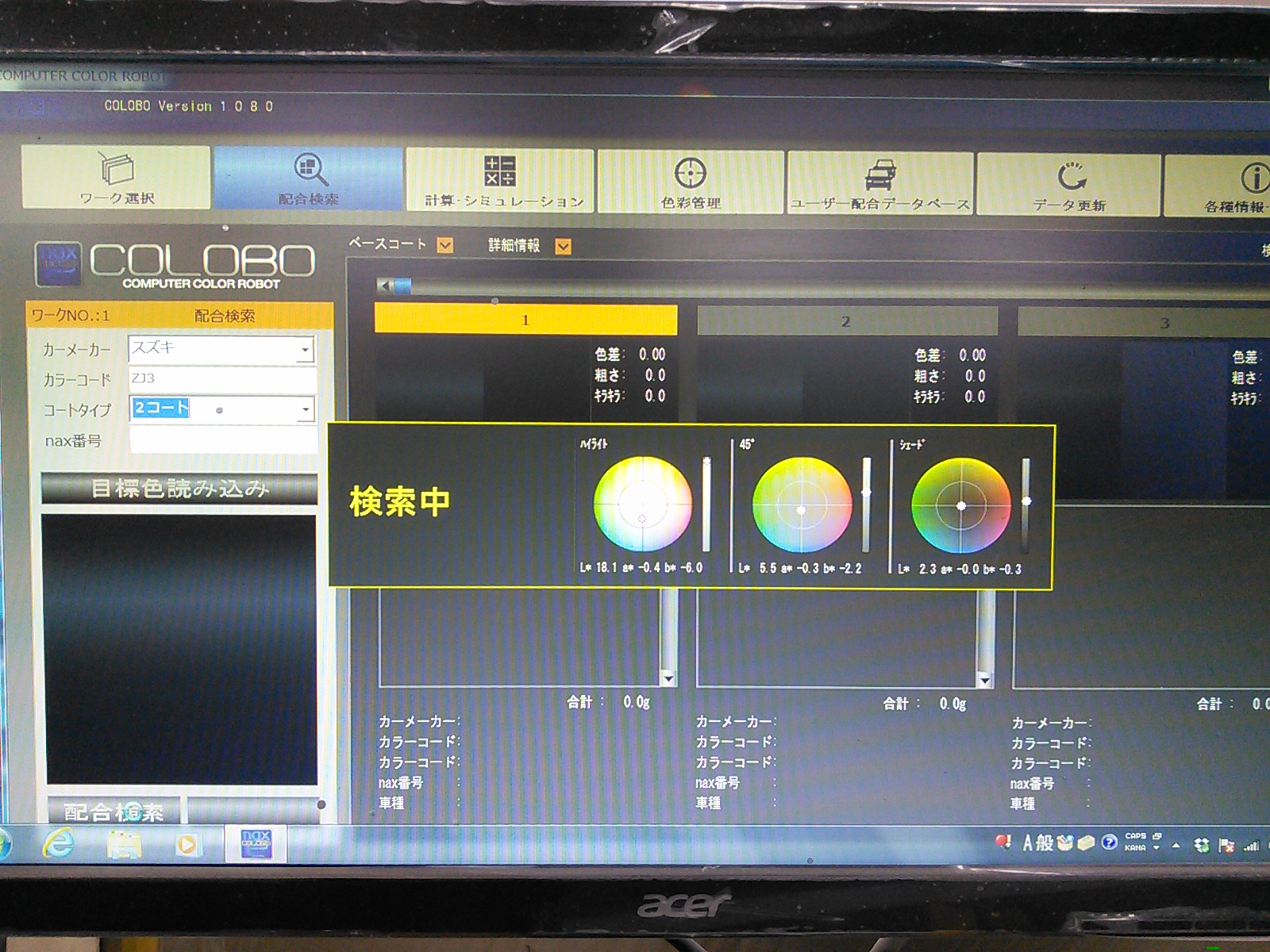
Task: Click the nax COLOBO taskbar icon
Action: click(x=256, y=843)
